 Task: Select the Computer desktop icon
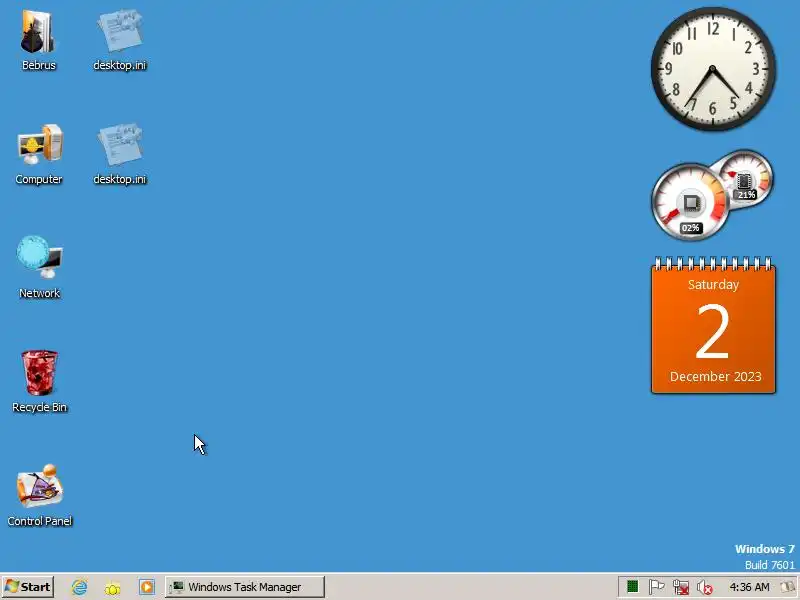pyautogui.click(x=39, y=155)
